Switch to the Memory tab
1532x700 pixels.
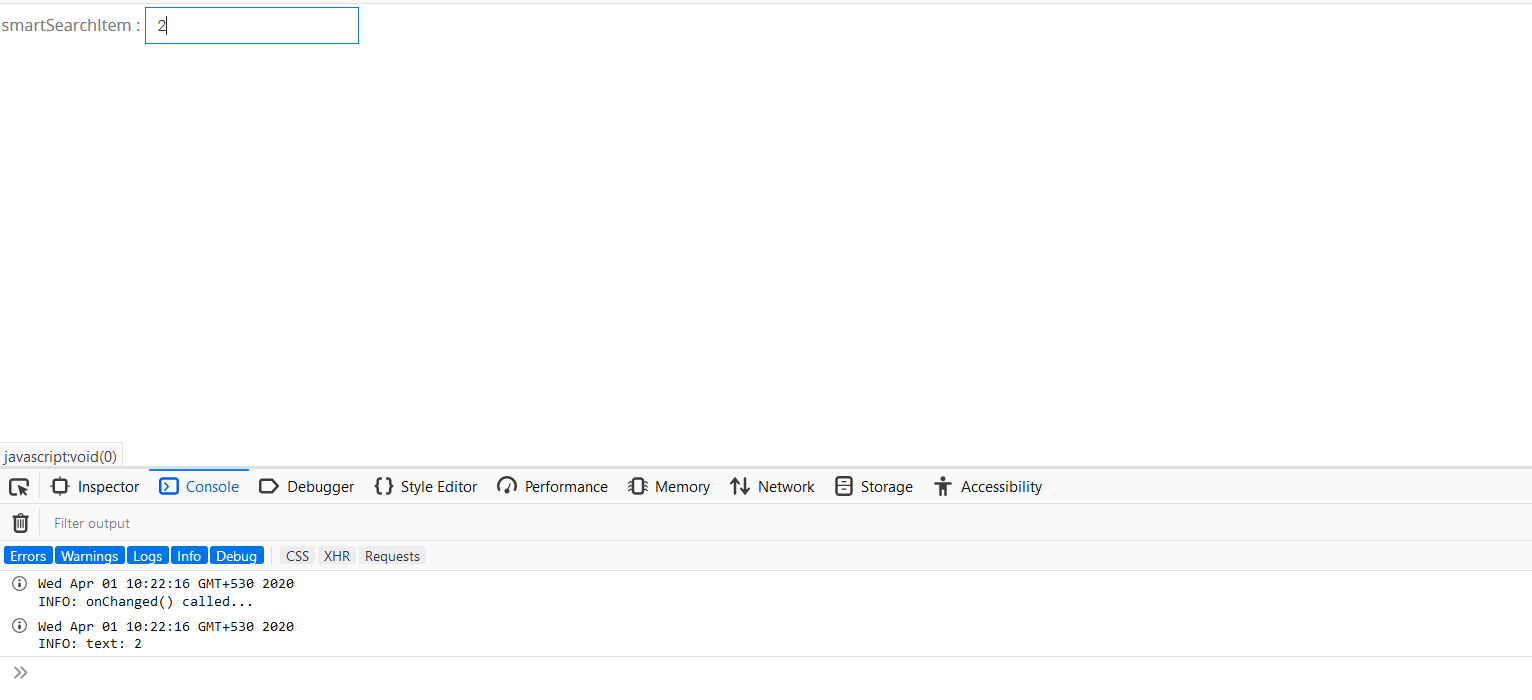[669, 487]
